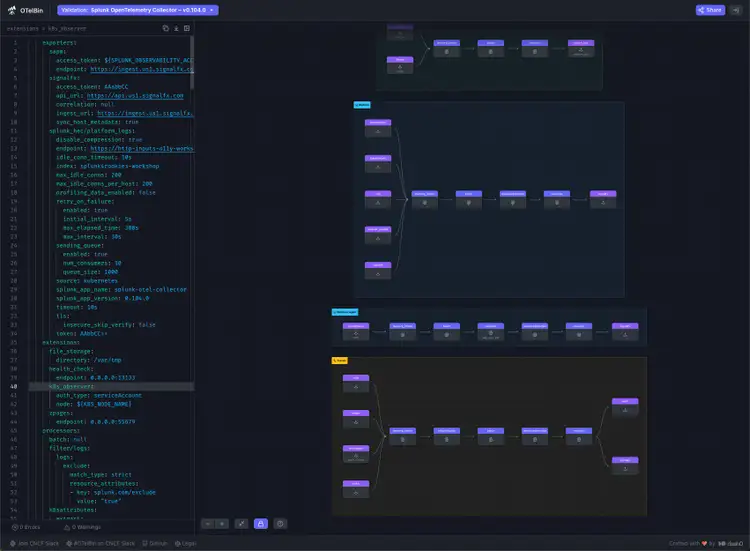Zoom in the pipeline canvas
Viewport: 750px width, 551px height.
coord(222,523)
